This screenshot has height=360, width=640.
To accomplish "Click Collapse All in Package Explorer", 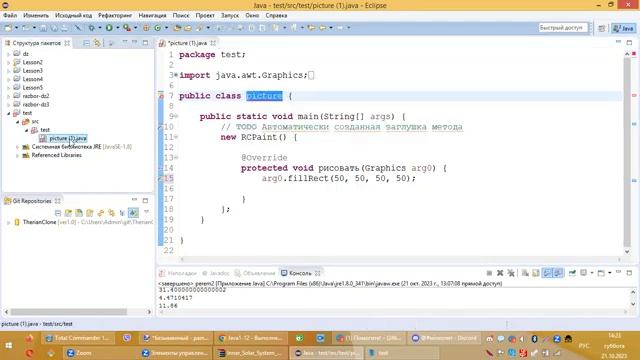I will (87, 43).
